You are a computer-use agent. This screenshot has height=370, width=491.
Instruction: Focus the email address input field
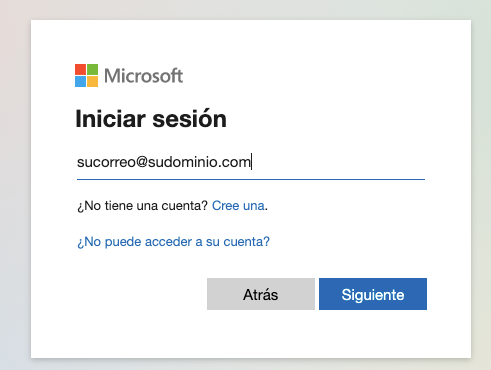(251, 162)
